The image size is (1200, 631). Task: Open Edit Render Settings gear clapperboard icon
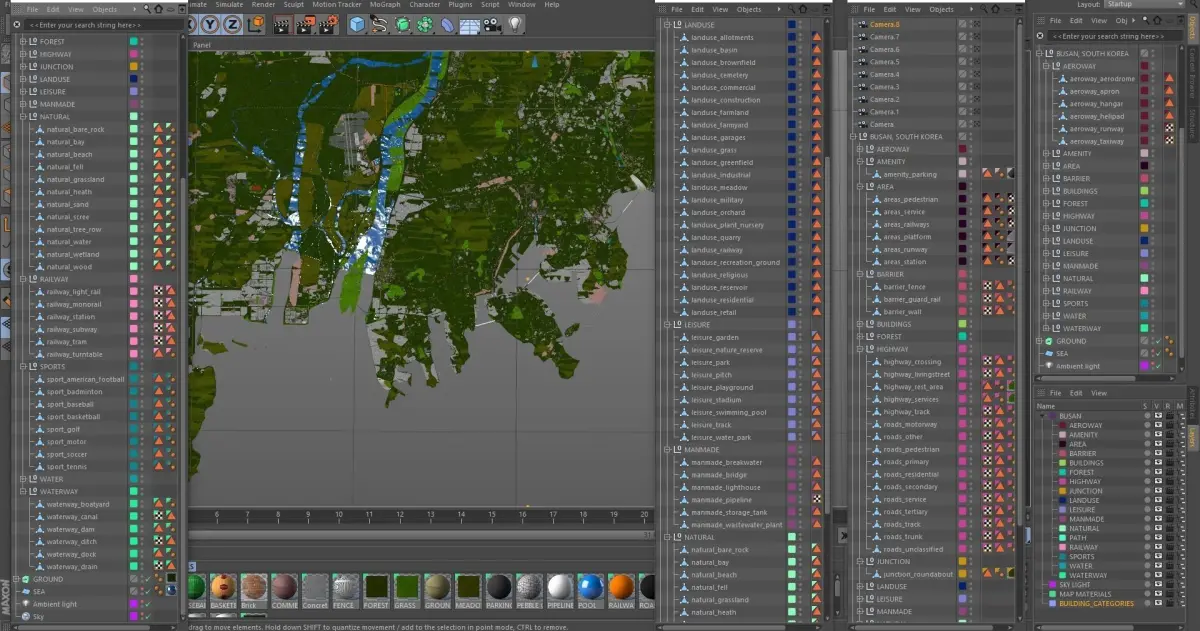click(327, 25)
